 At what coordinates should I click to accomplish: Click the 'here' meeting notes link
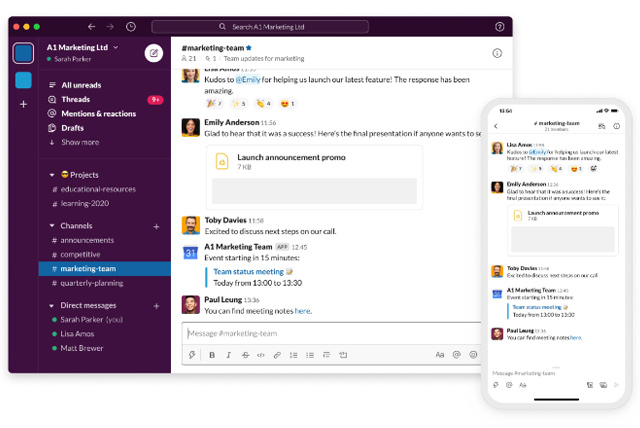302,311
